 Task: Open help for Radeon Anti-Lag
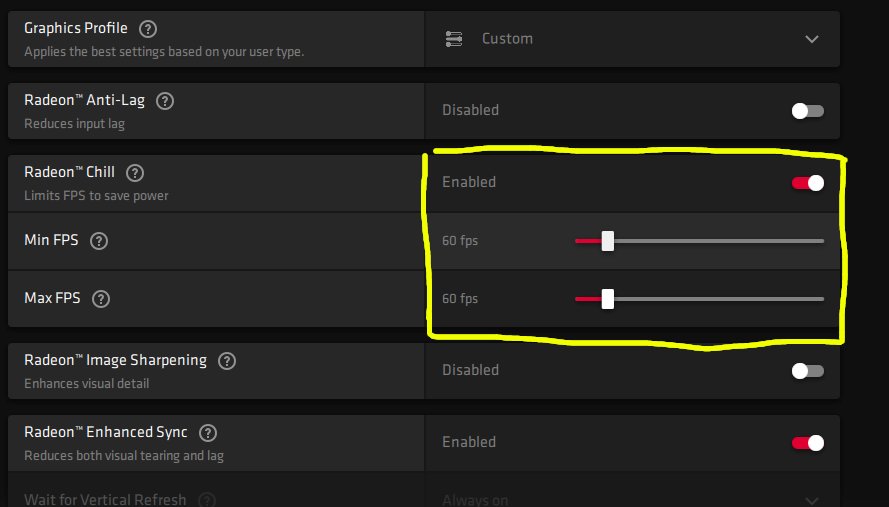pos(166,101)
